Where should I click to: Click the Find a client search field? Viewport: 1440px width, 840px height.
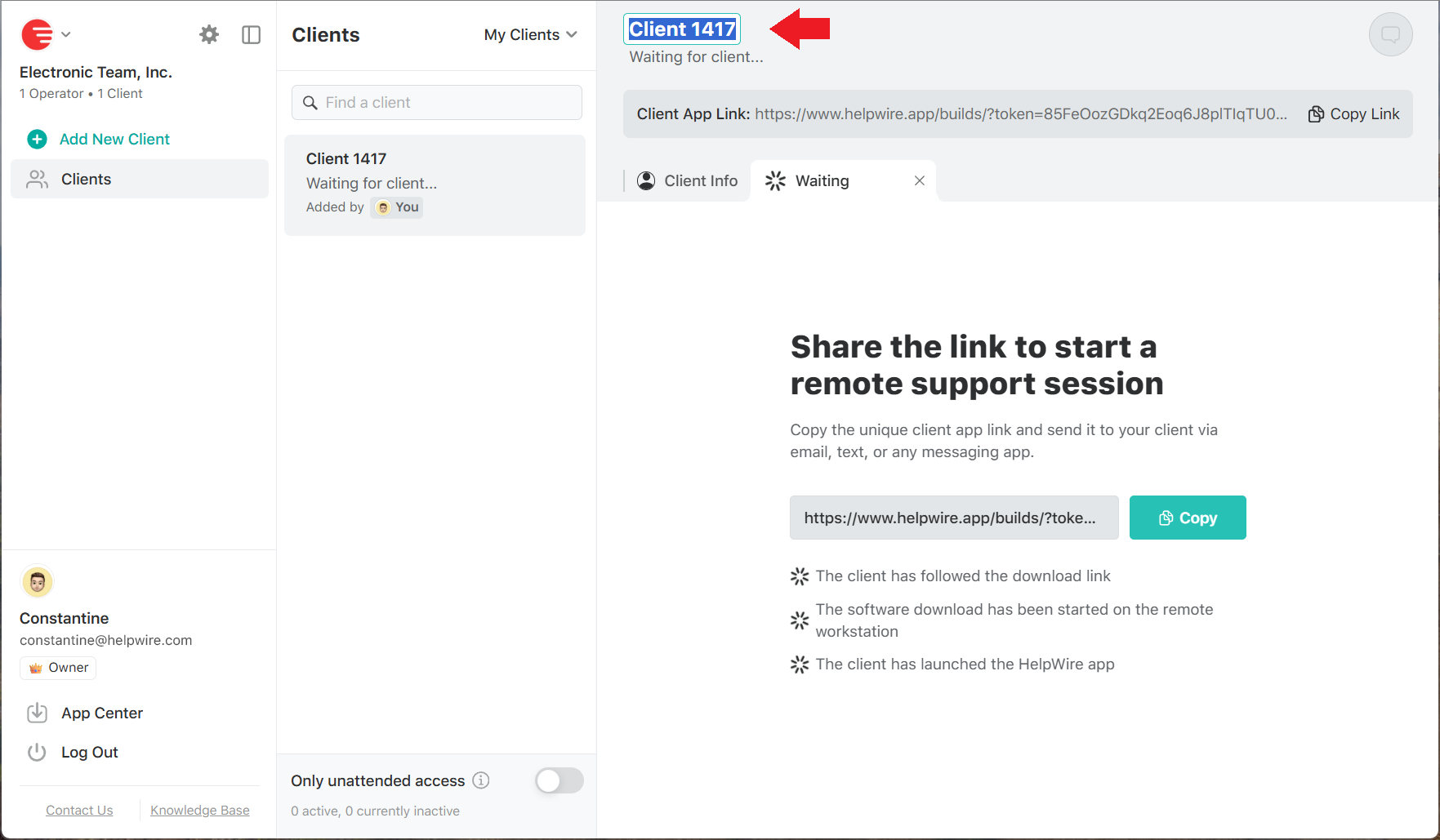click(x=436, y=102)
